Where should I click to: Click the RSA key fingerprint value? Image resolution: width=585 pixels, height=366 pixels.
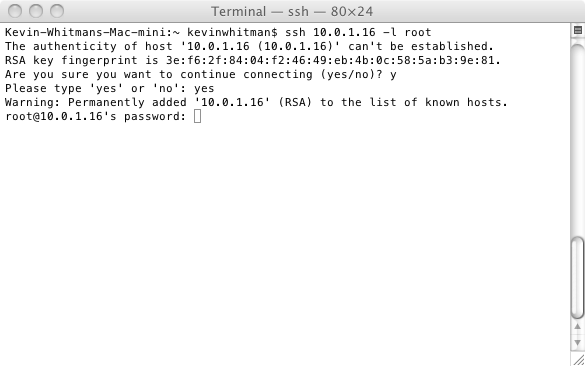(x=330, y=60)
